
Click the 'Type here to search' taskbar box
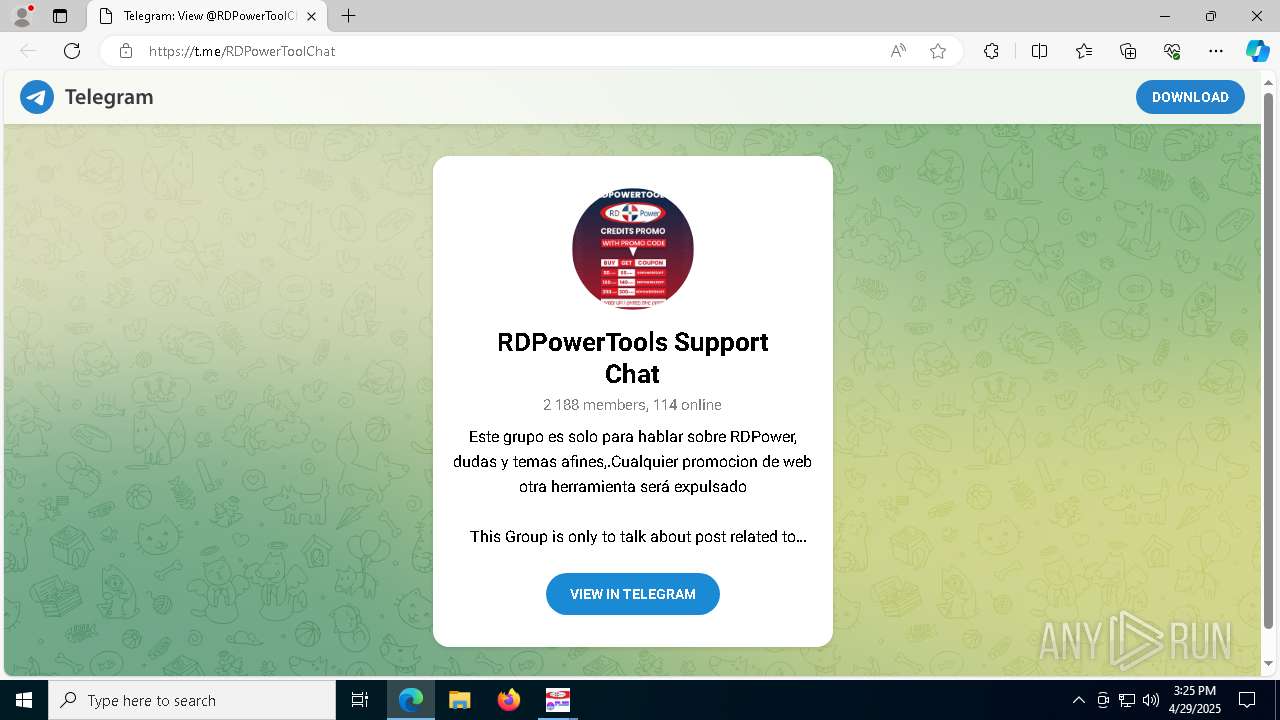pyautogui.click(x=192, y=700)
